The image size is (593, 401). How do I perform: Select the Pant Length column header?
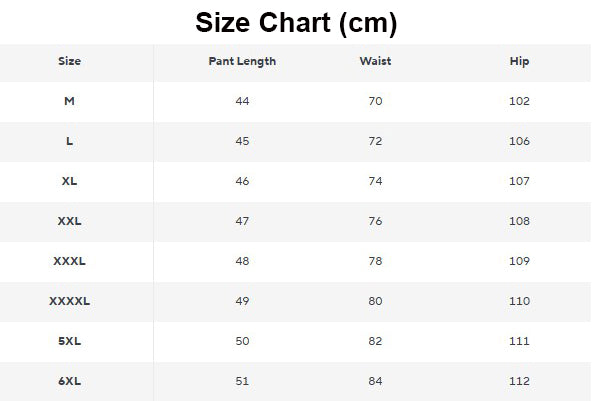click(x=242, y=61)
